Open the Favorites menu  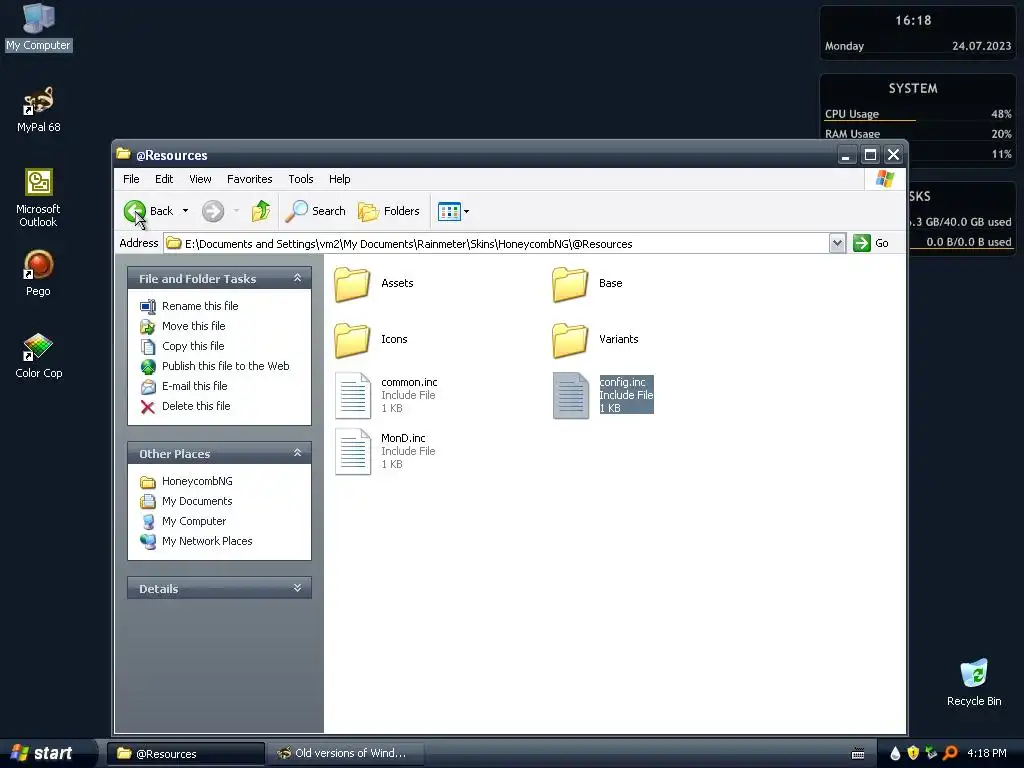point(249,179)
